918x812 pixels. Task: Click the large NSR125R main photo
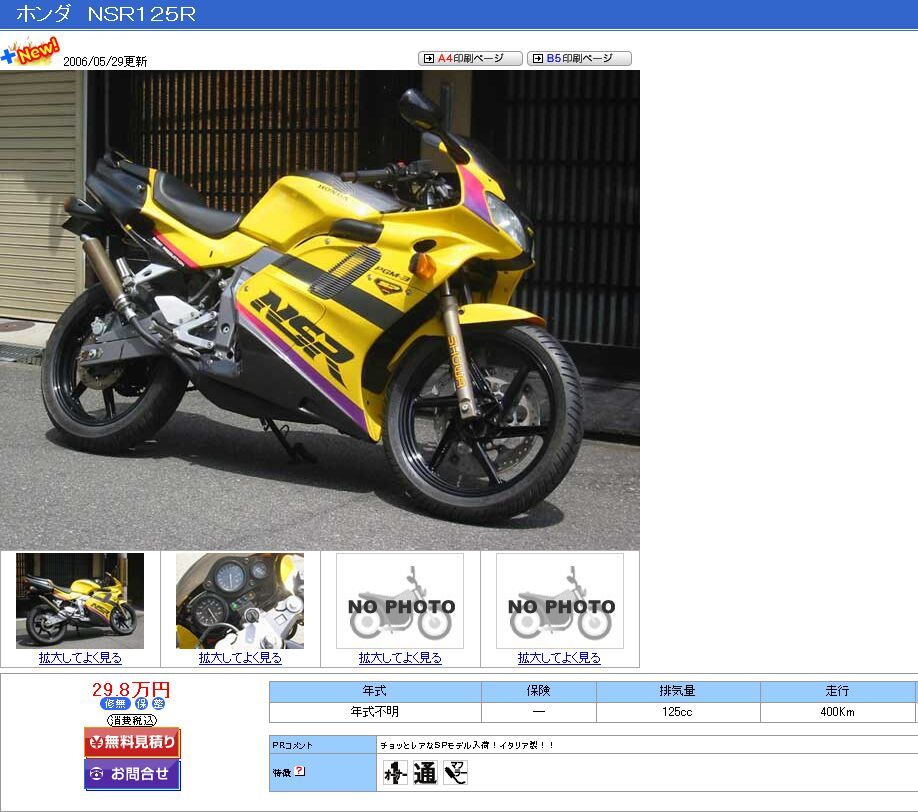pyautogui.click(x=320, y=310)
